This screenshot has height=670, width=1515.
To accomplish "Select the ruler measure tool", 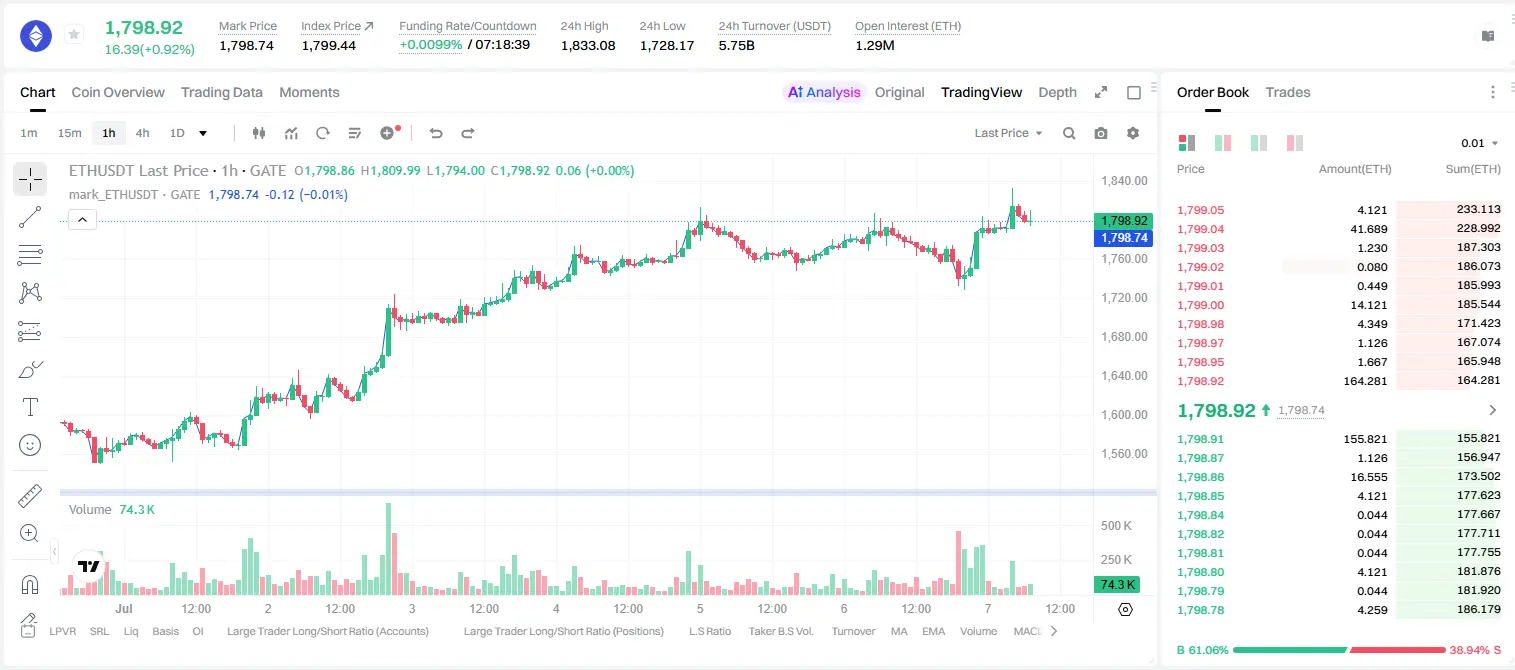I will click(x=30, y=496).
